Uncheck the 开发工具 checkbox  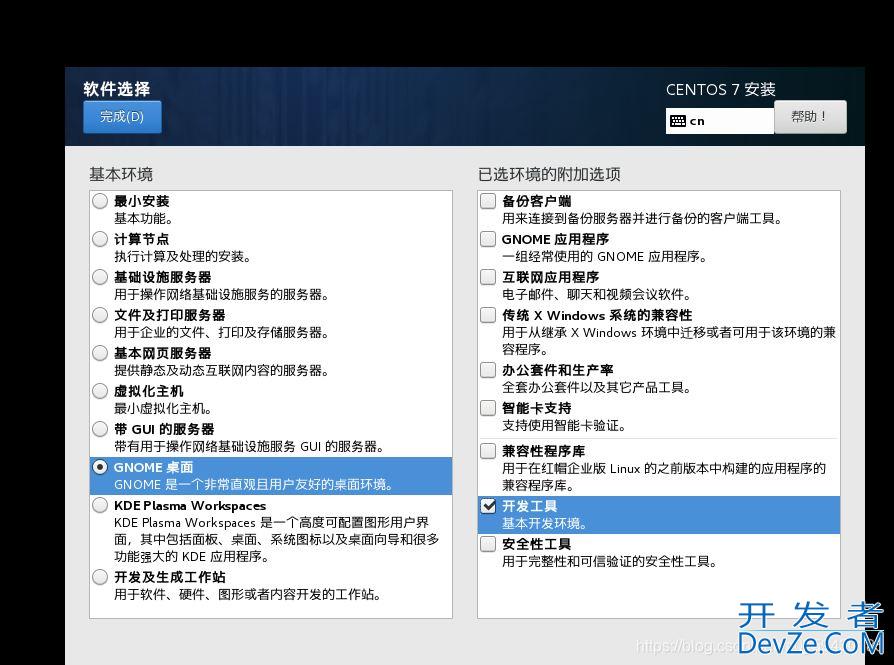pos(488,506)
